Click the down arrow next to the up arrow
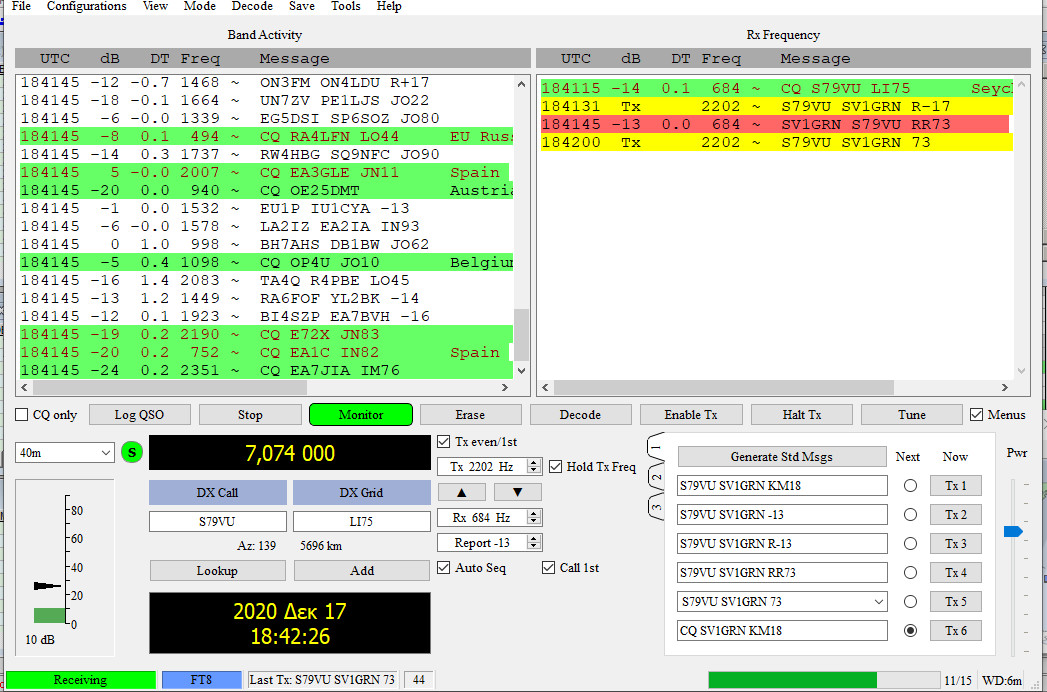The height and width of the screenshot is (692, 1047). 517,491
